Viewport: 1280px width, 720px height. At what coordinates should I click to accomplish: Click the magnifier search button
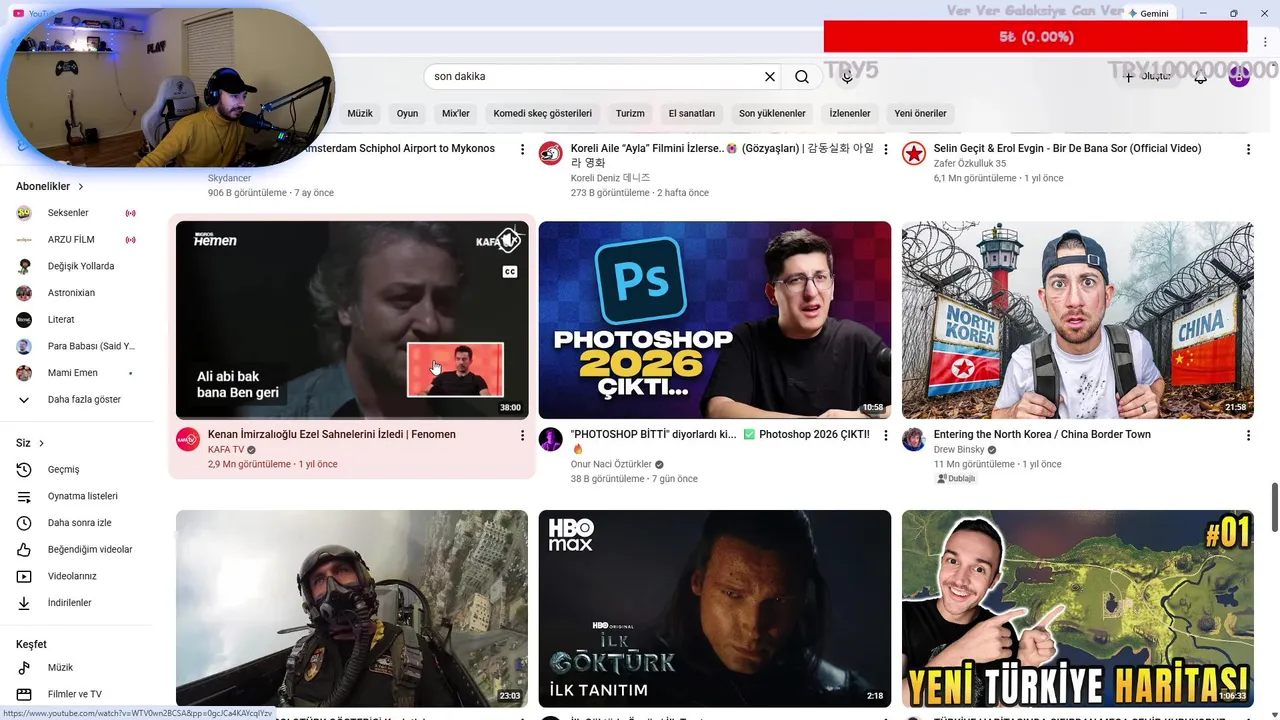click(802, 77)
